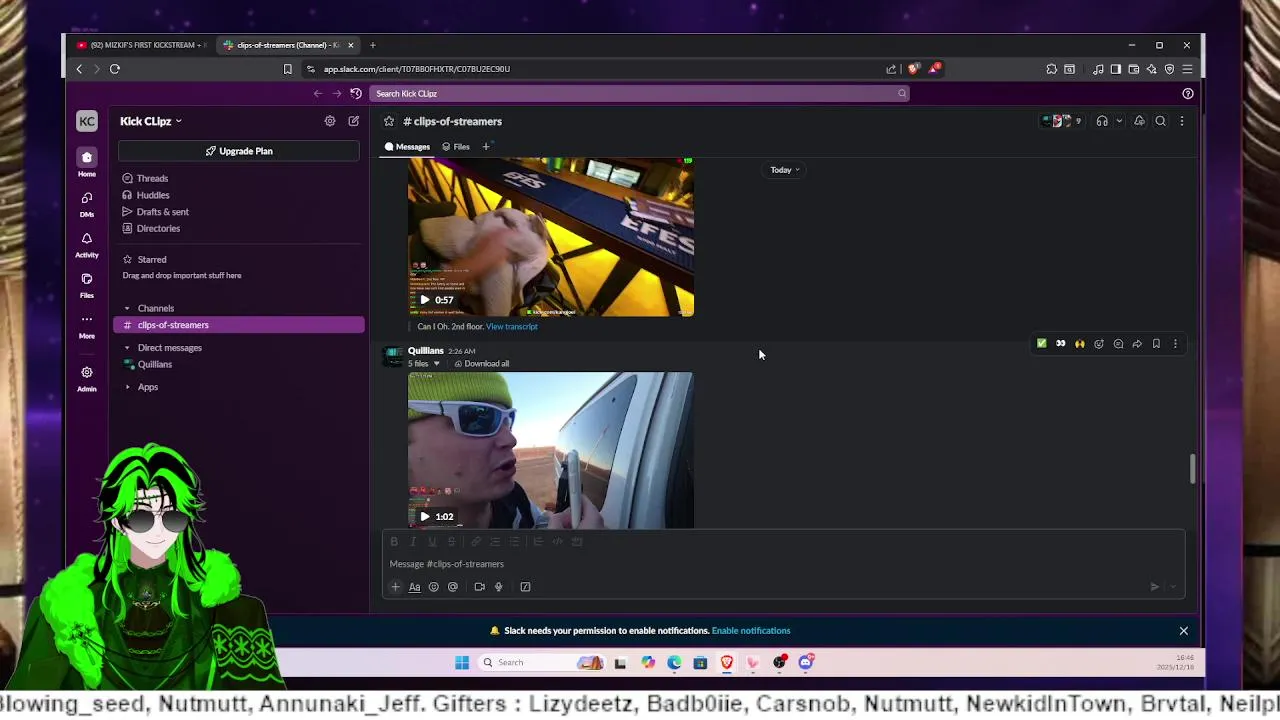The width and height of the screenshot is (1280, 720).
Task: Attach a file with plus button
Action: point(395,587)
